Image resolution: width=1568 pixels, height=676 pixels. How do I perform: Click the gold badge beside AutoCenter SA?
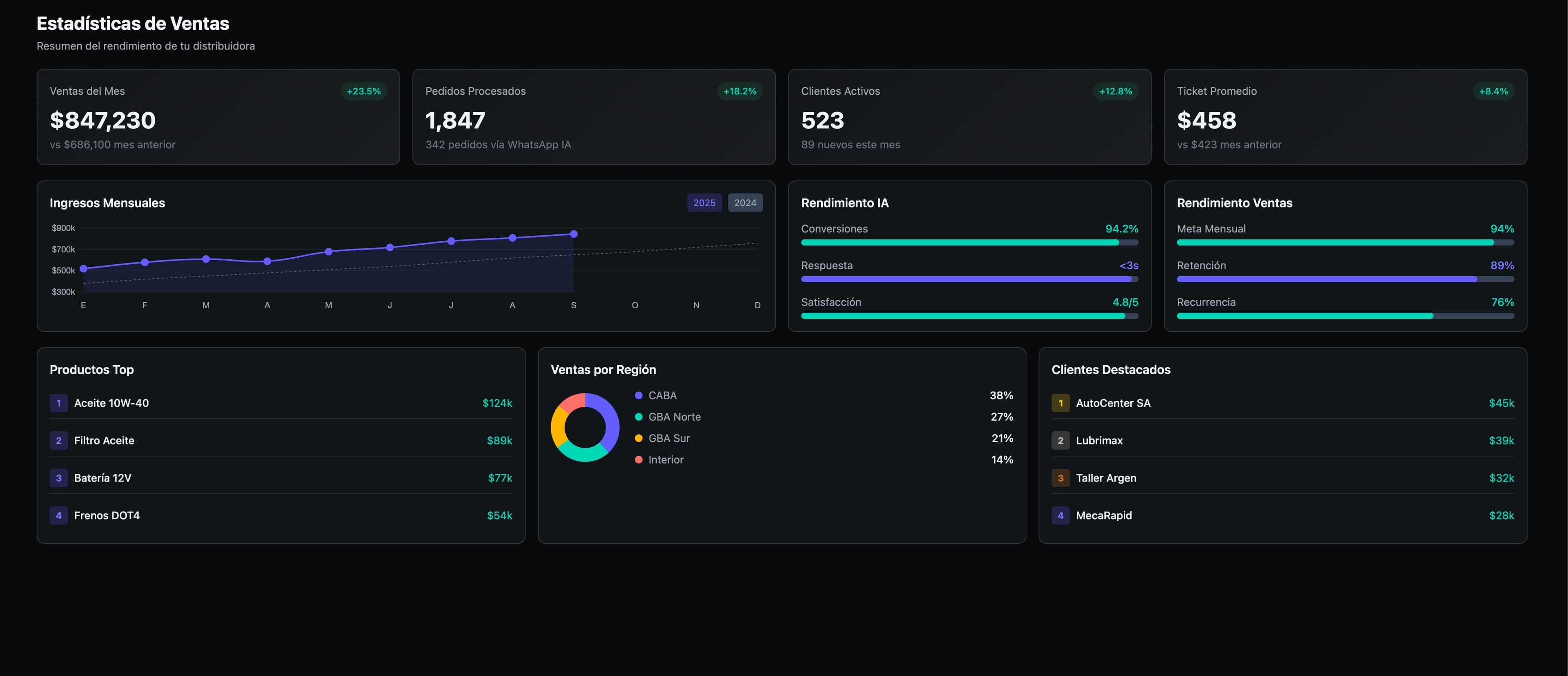tap(1060, 403)
